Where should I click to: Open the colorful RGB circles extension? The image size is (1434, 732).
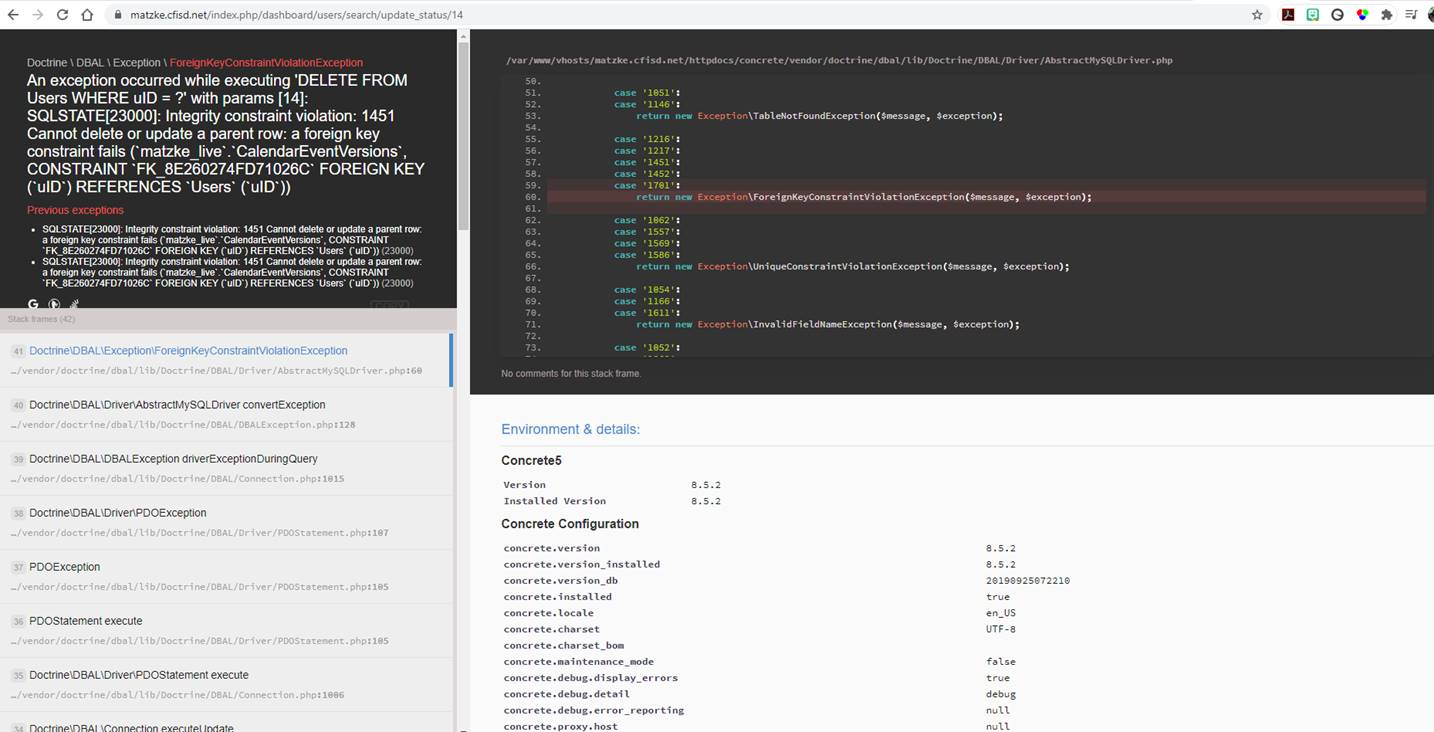(1361, 15)
